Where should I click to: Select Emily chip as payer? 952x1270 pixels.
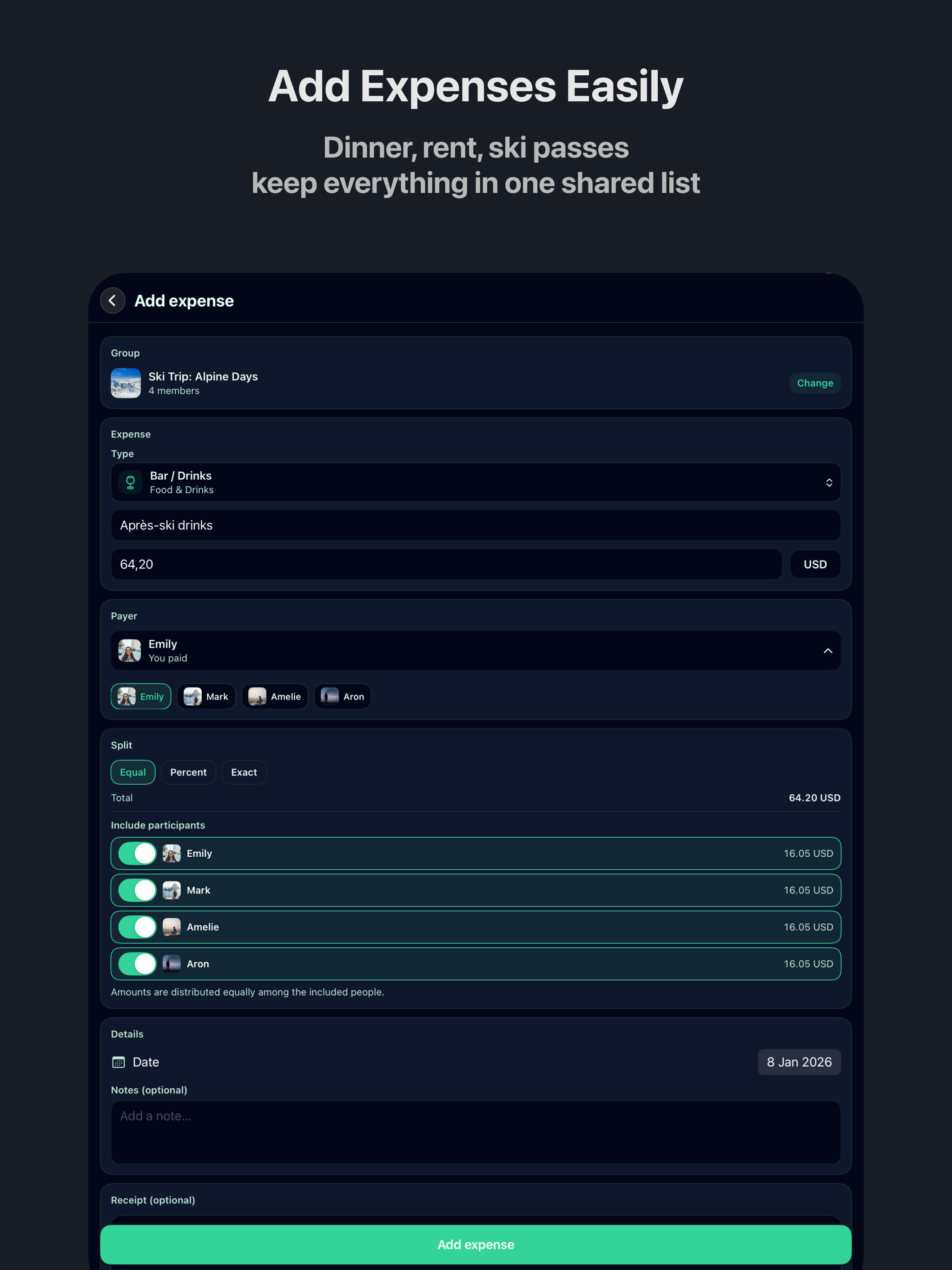coord(141,696)
